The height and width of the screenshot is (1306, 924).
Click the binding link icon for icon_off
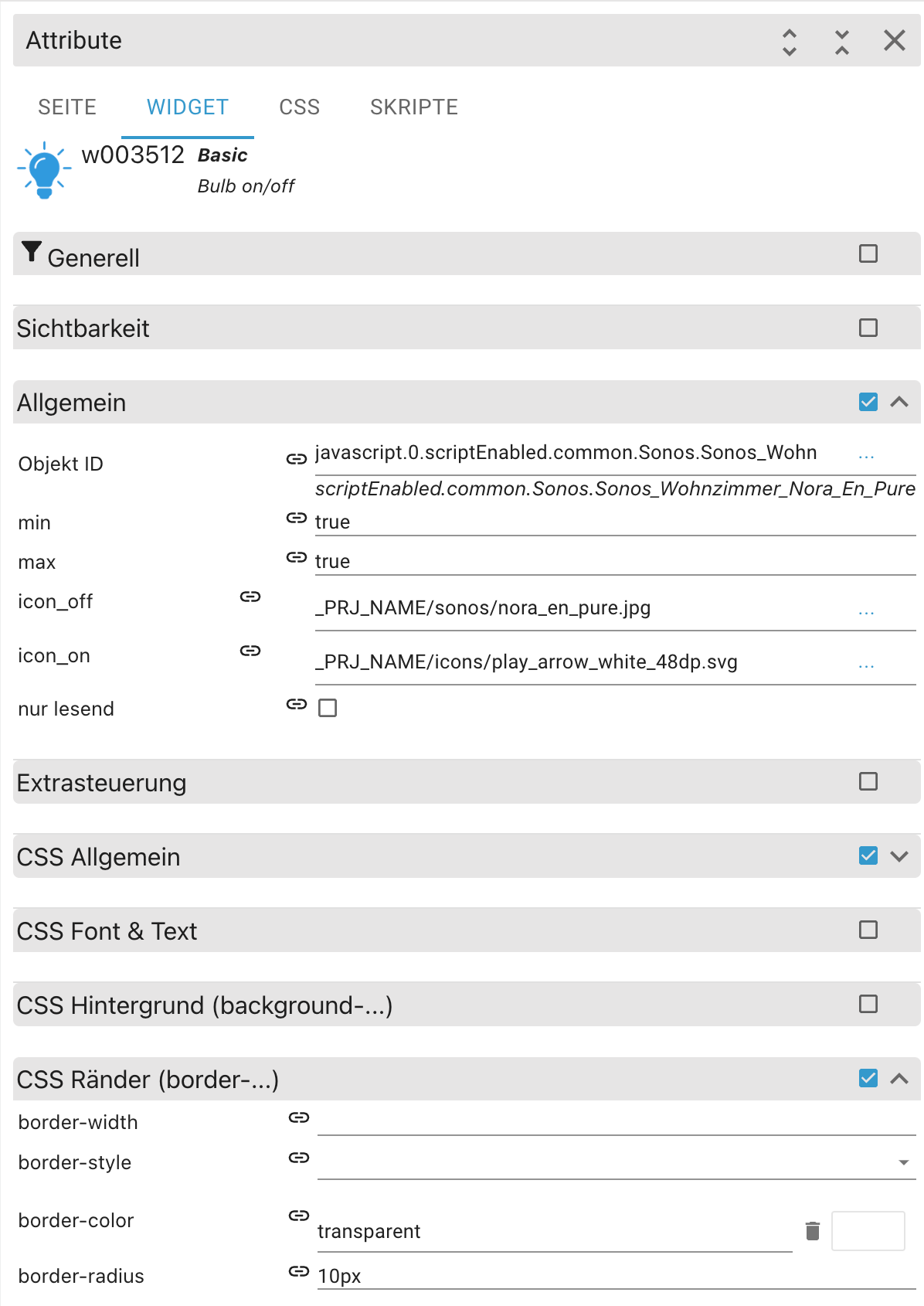click(250, 597)
